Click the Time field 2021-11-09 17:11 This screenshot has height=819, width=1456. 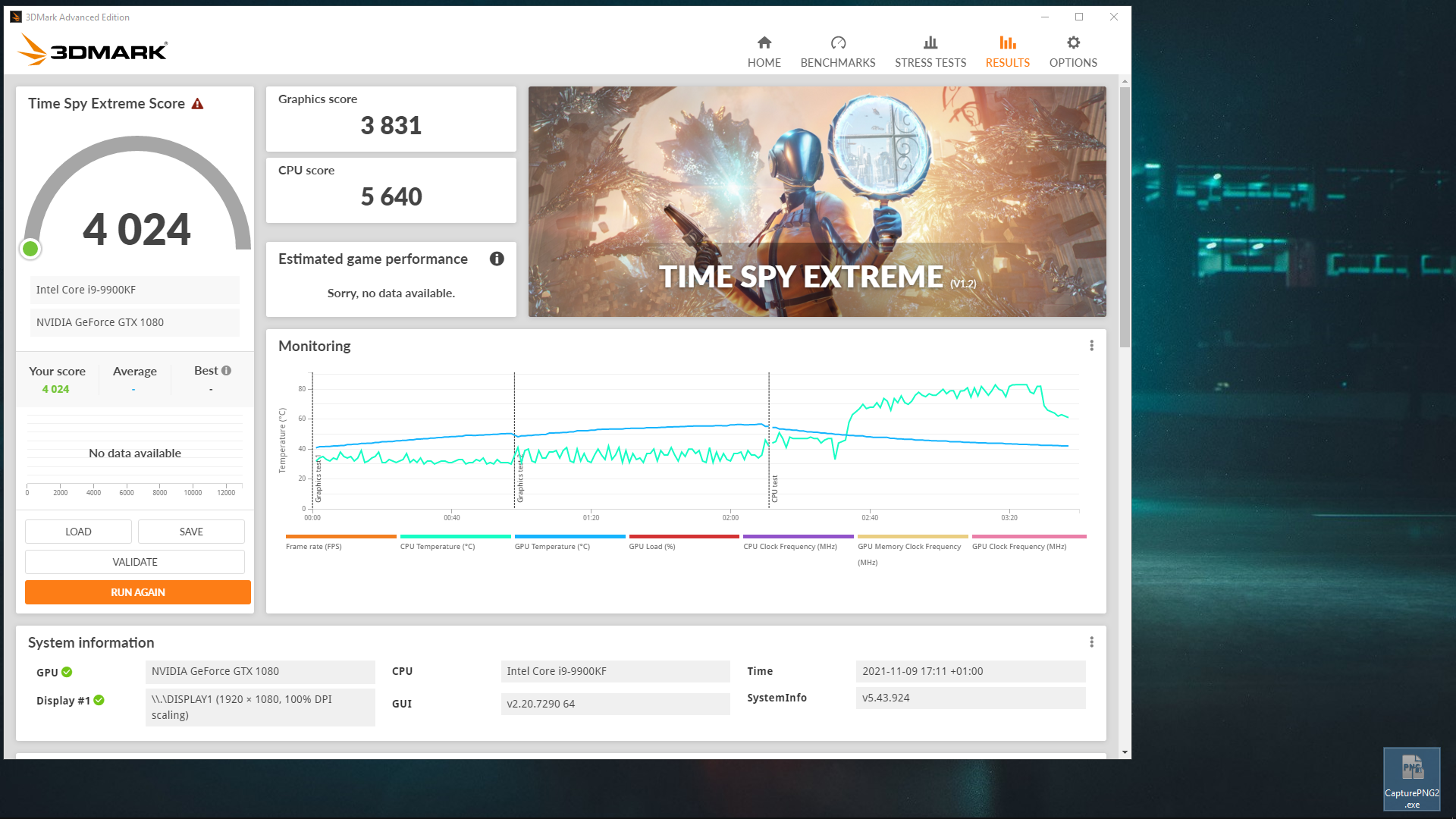pyautogui.click(x=971, y=671)
